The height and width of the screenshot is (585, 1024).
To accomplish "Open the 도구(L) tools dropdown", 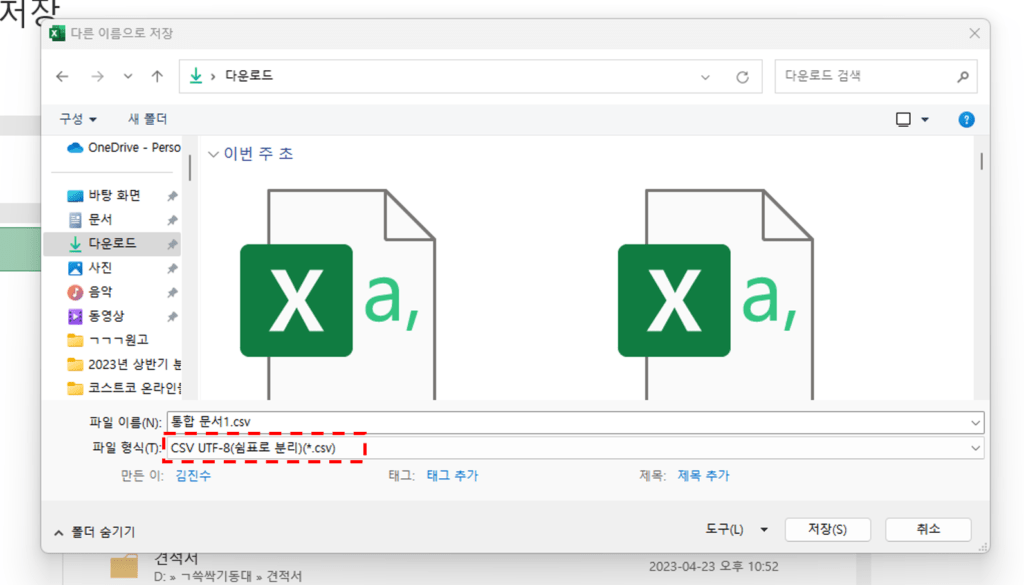I will coord(736,530).
